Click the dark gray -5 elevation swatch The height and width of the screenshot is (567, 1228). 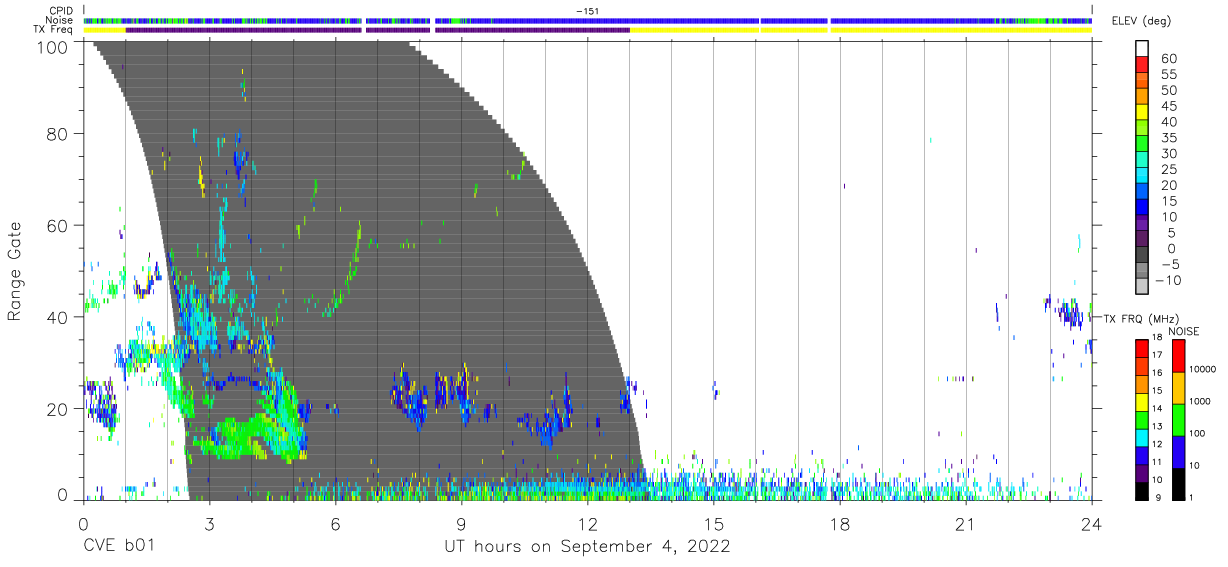(1141, 256)
